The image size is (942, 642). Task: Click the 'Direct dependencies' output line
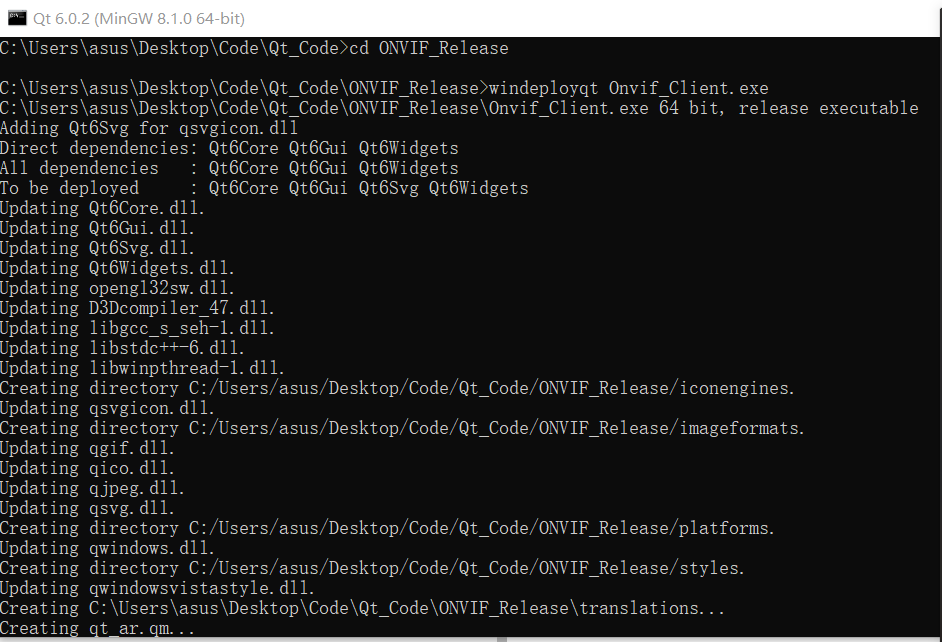click(229, 148)
